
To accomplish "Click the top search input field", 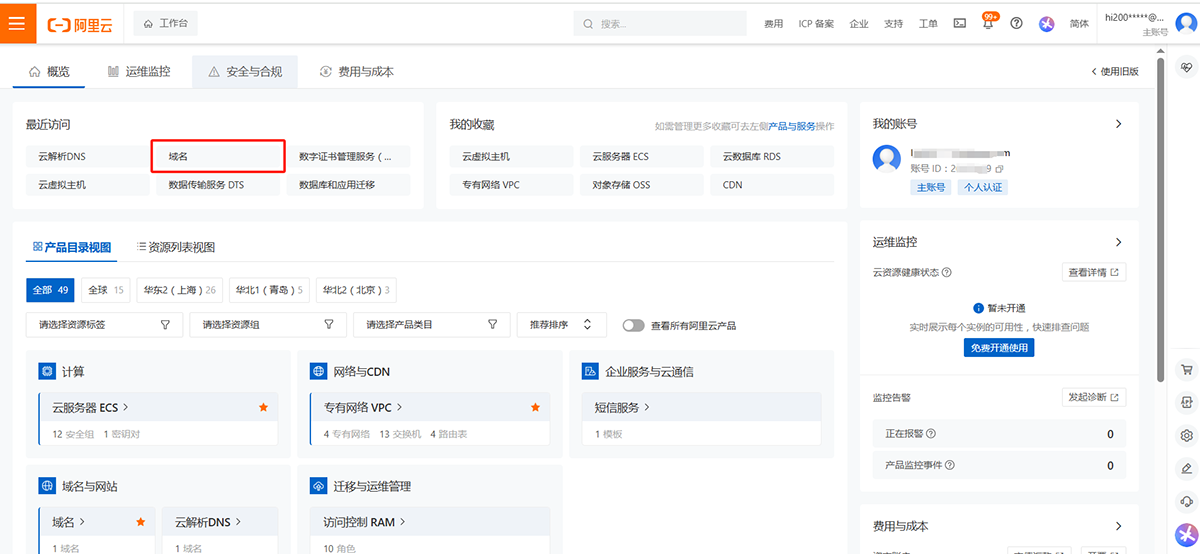I will [x=661, y=23].
